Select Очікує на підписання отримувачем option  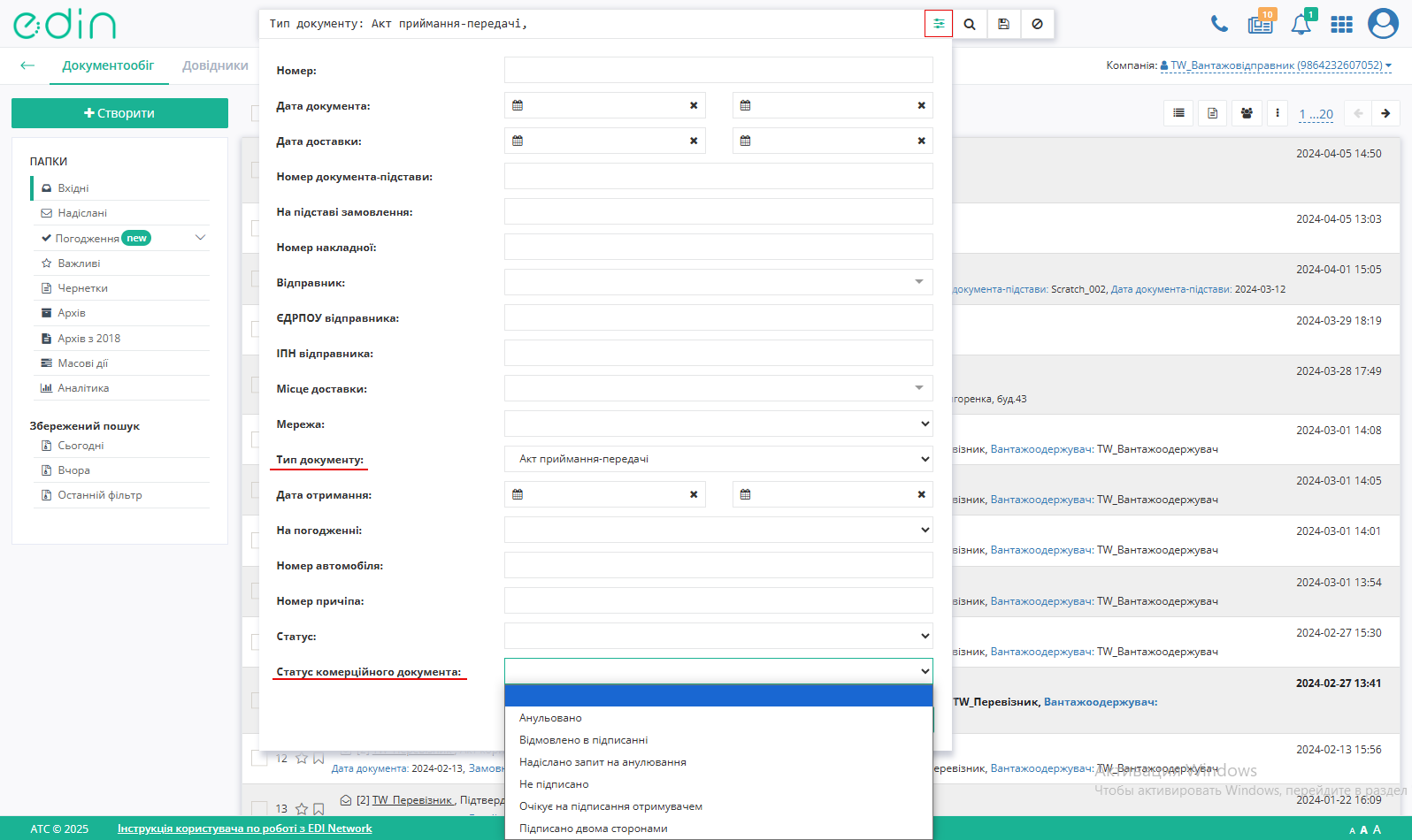pos(718,806)
